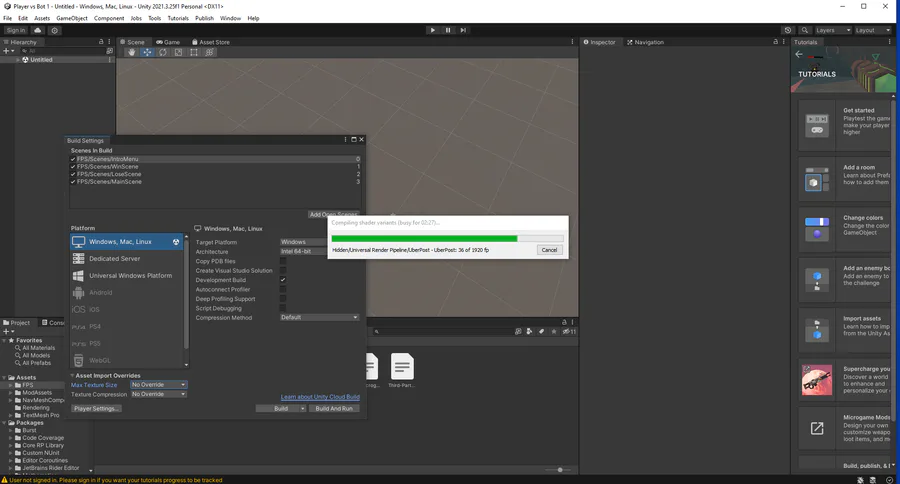
Task: Uncheck FPS/Scenes/IntroMenu scene checkbox
Action: click(x=73, y=159)
